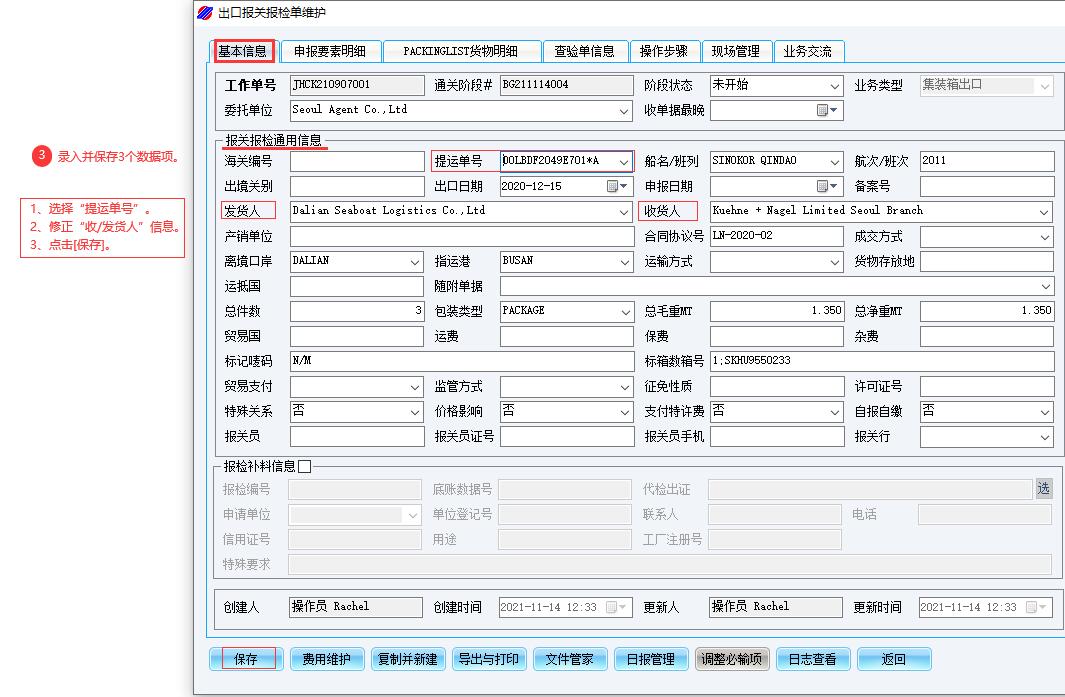The height and width of the screenshot is (697, 1065).
Task: Open the 阶段状态 dropdown
Action: [834, 86]
